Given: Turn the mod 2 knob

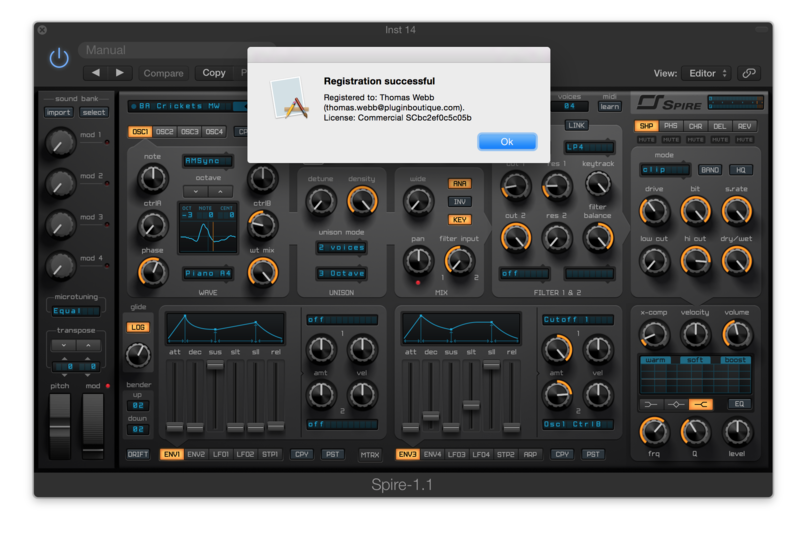Looking at the screenshot, I should (61, 184).
